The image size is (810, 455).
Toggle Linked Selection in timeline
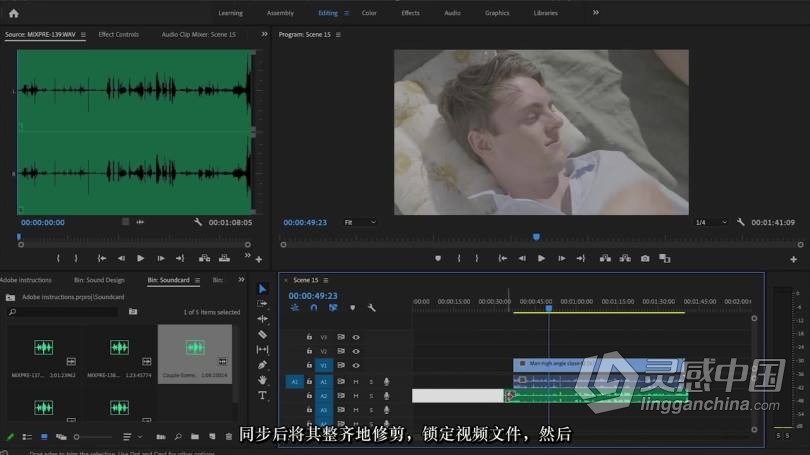pyautogui.click(x=333, y=308)
